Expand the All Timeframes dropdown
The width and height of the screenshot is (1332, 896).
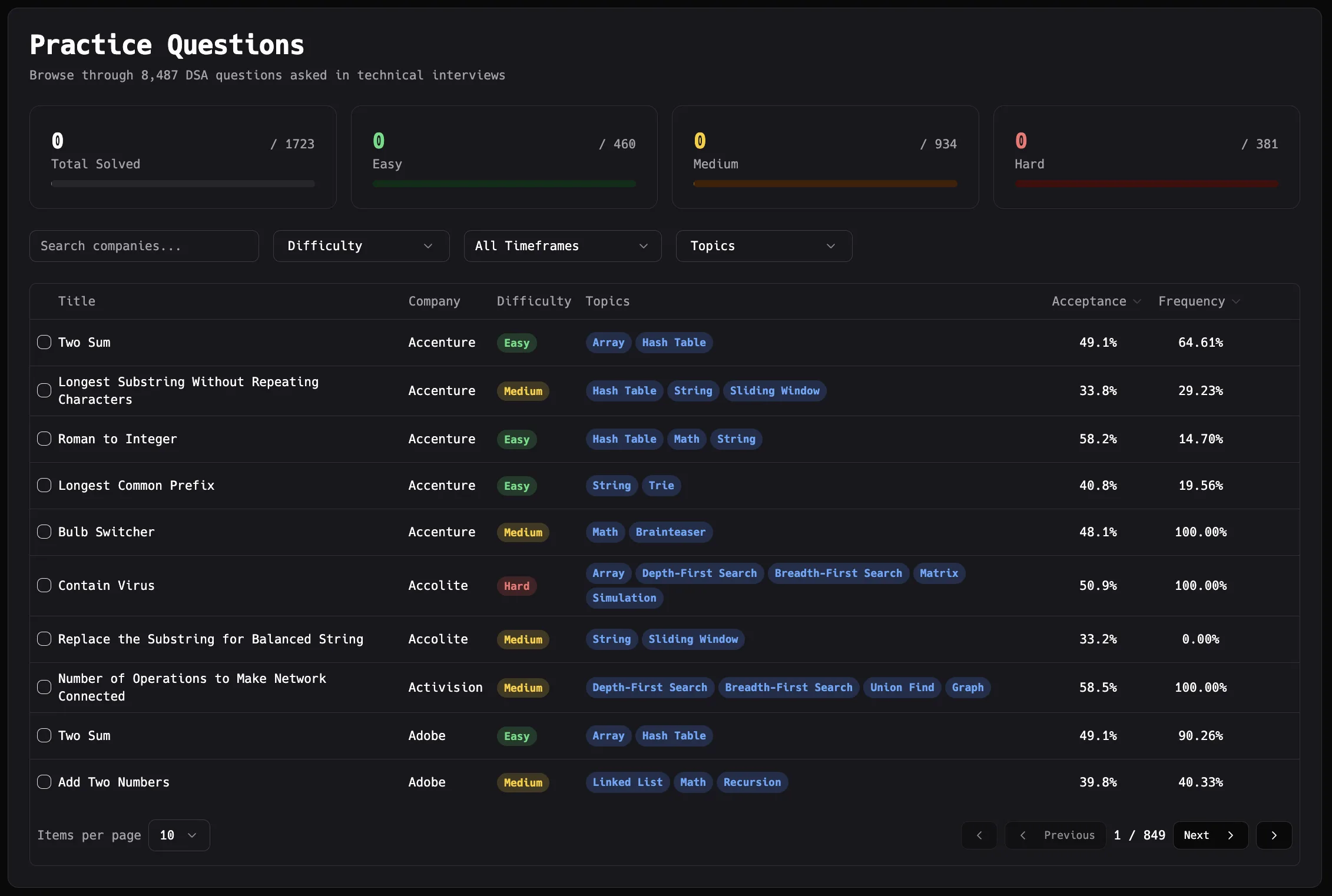pyautogui.click(x=562, y=246)
